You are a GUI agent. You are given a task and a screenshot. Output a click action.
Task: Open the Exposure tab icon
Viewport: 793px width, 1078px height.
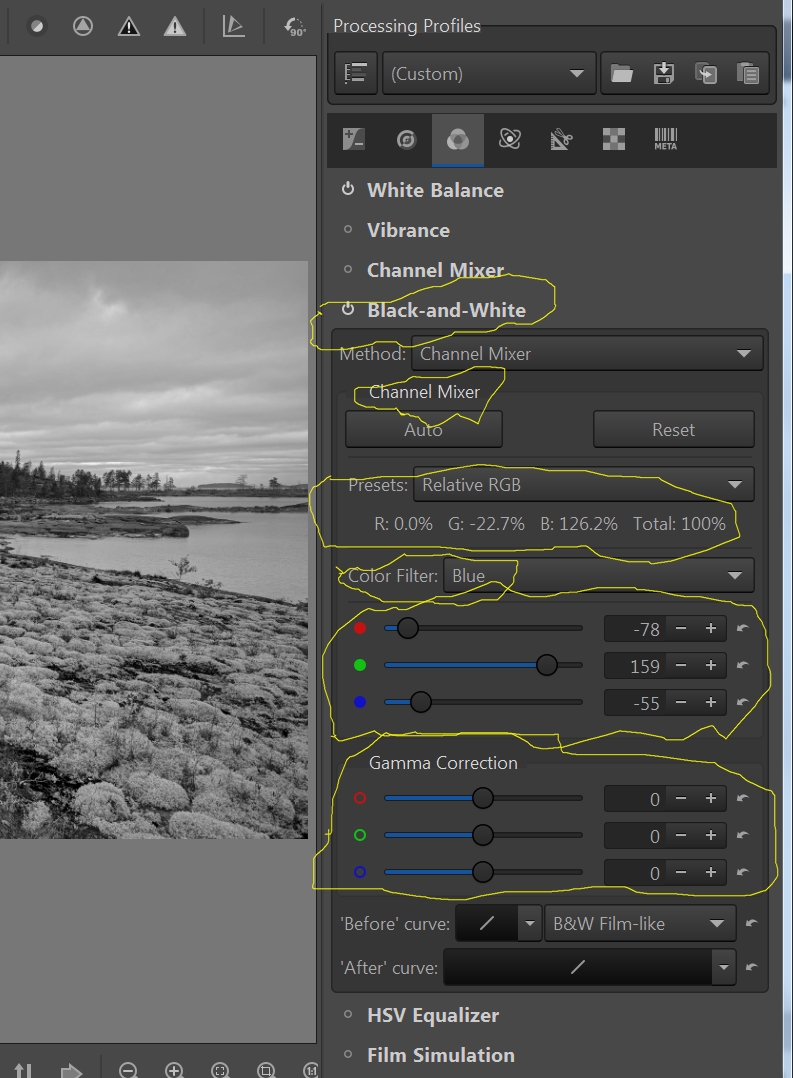point(354,140)
